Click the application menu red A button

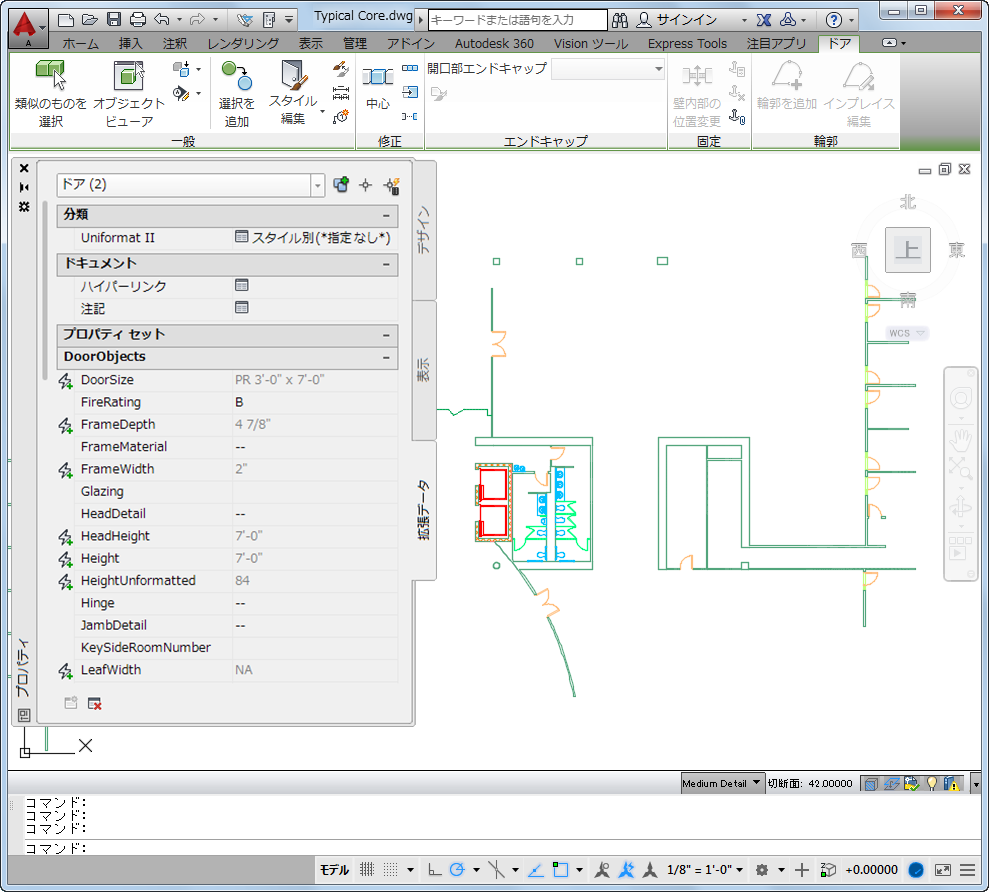tap(27, 26)
